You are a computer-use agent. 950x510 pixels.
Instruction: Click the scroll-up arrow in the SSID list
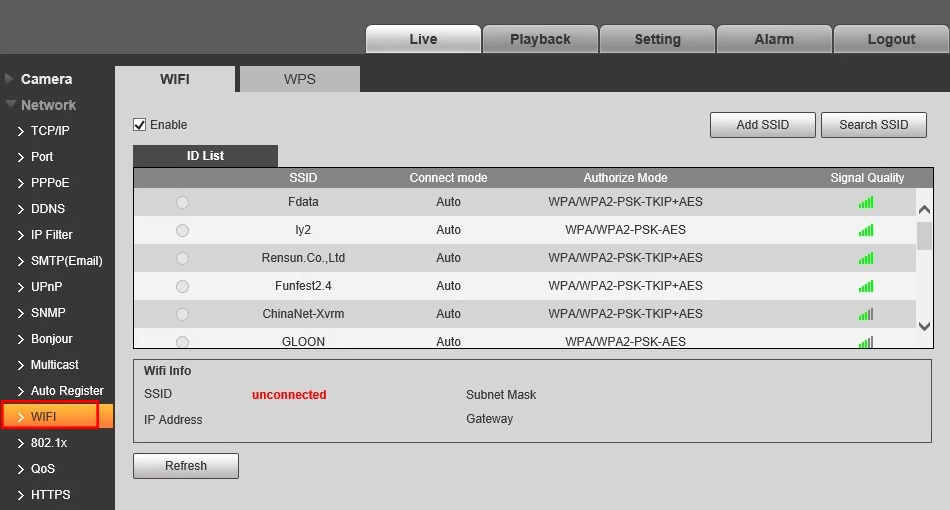tap(924, 210)
